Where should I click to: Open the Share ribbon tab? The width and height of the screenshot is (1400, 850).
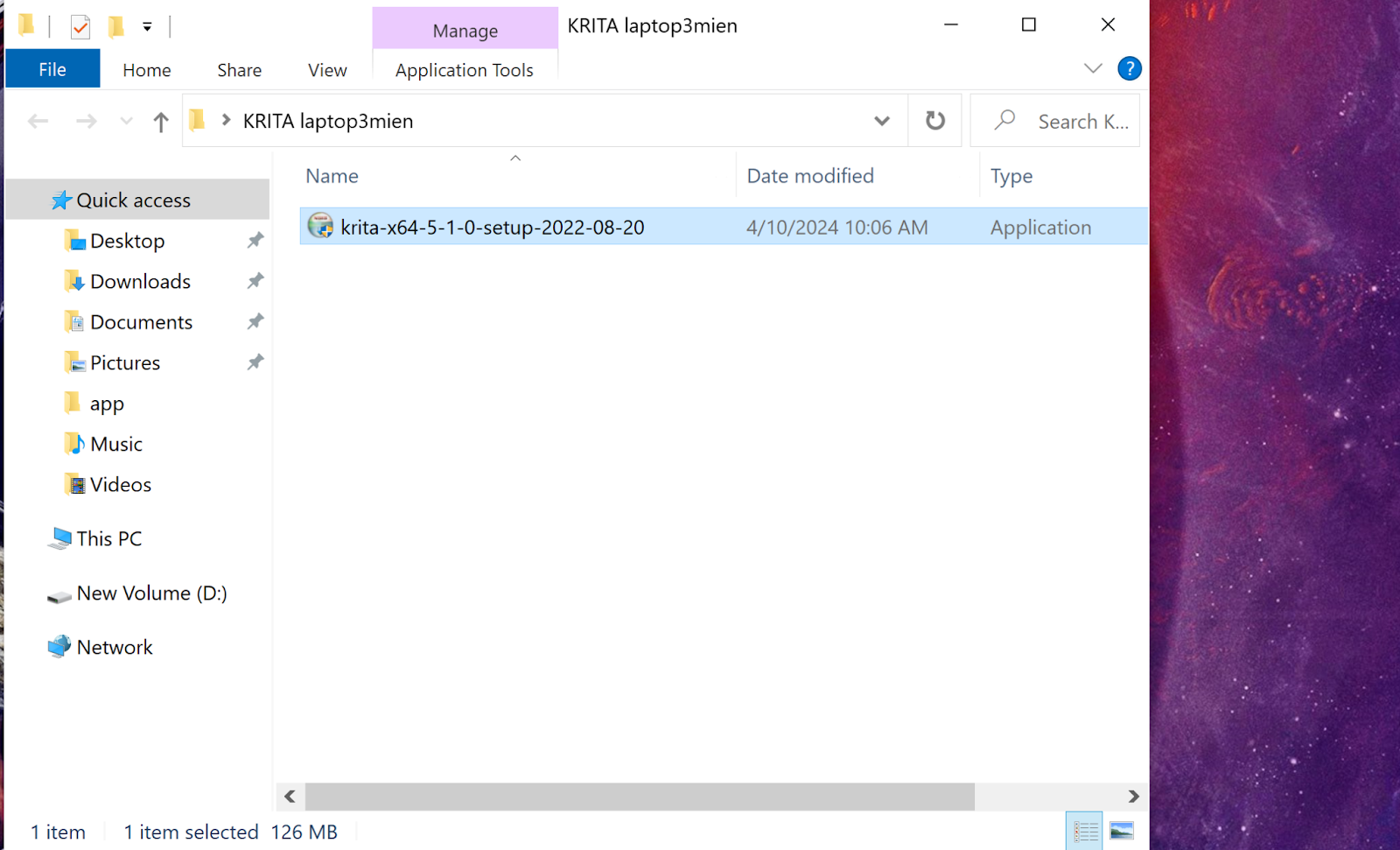[240, 70]
